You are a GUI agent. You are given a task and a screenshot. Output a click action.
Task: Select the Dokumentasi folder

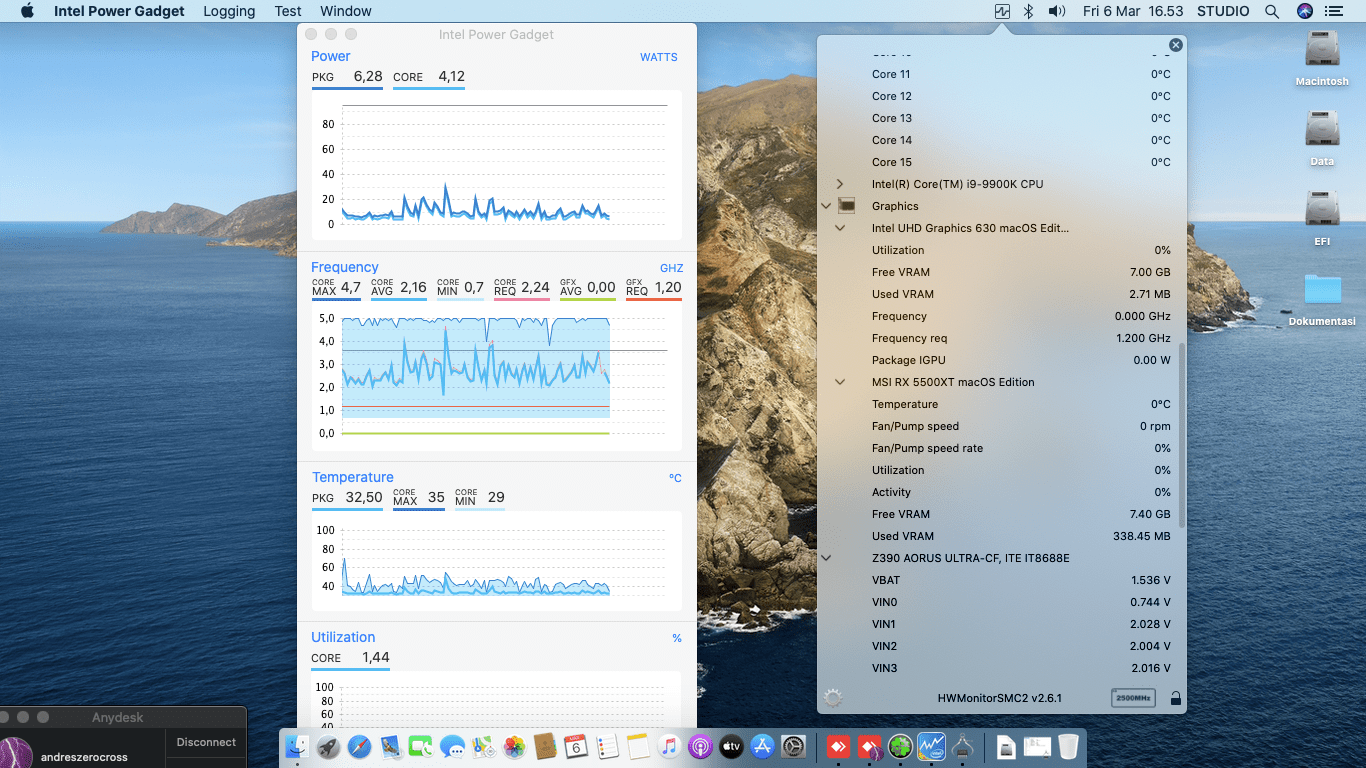tap(1322, 298)
